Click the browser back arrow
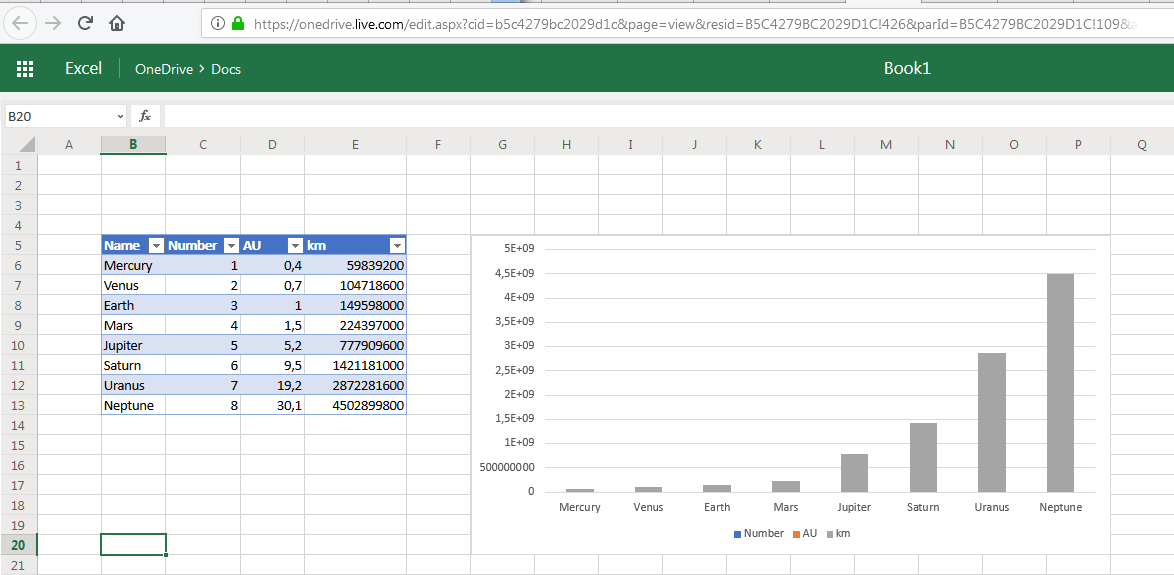The image size is (1174, 575). (x=21, y=23)
